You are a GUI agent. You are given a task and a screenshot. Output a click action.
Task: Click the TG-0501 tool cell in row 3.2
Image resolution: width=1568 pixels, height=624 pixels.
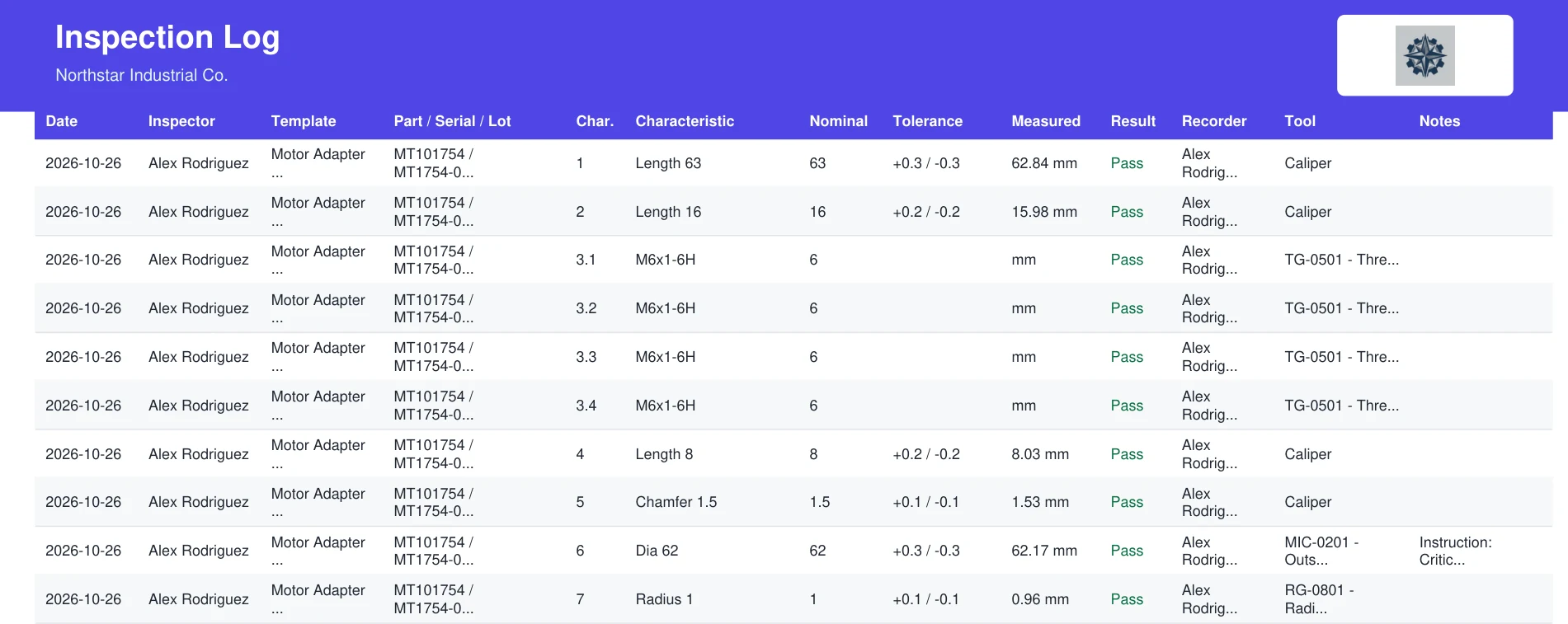click(x=1341, y=308)
